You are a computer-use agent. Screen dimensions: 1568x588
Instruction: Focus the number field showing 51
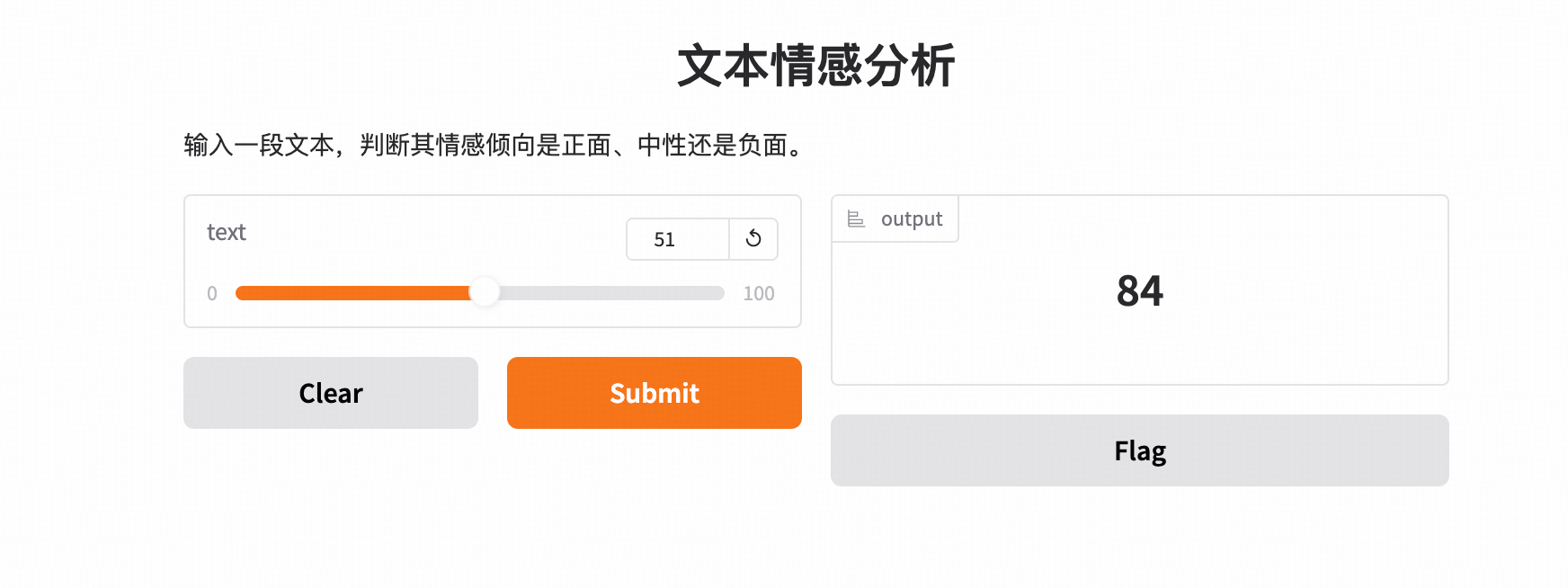pos(677,239)
